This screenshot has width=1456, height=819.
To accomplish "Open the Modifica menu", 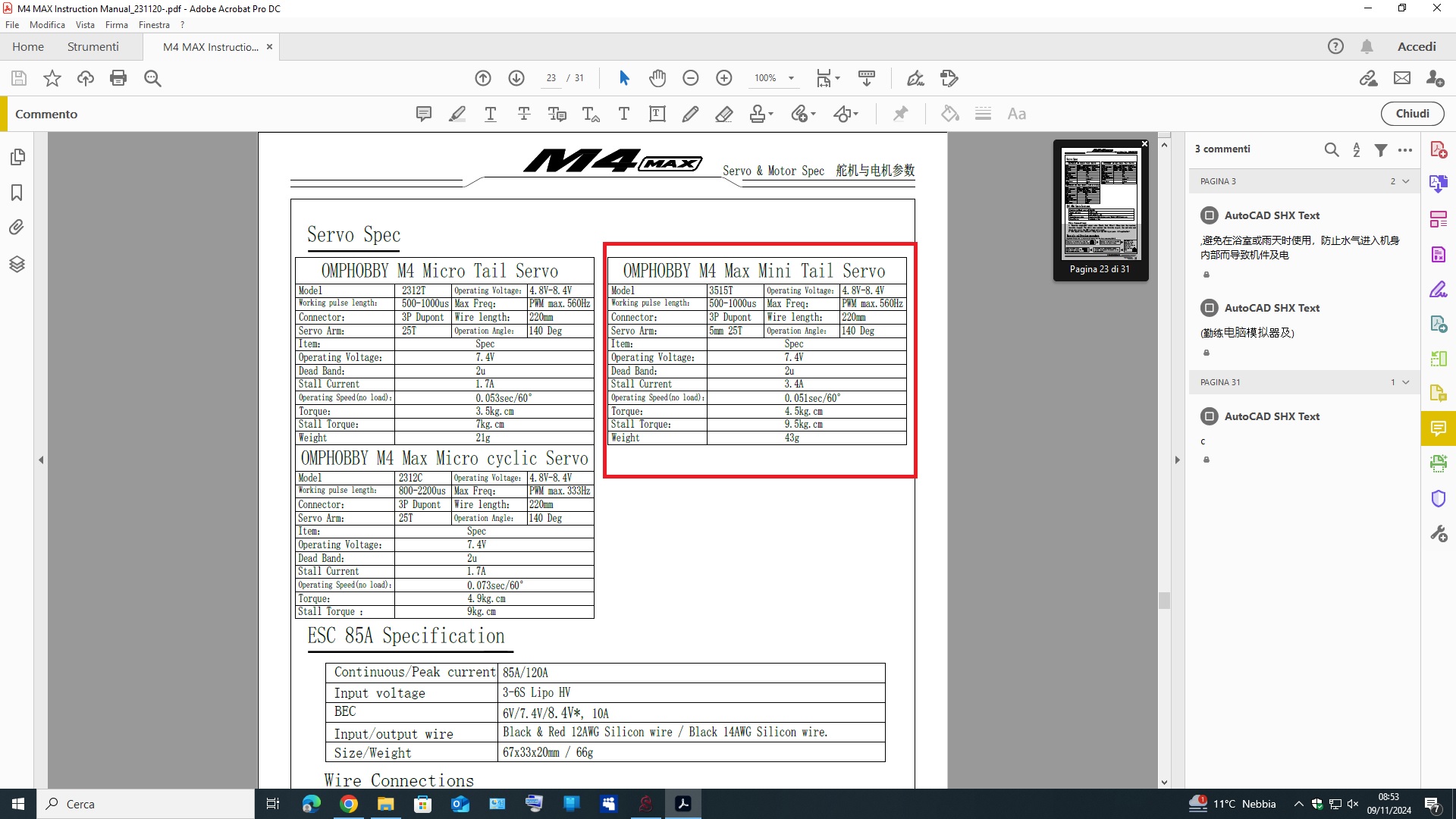I will coord(47,24).
